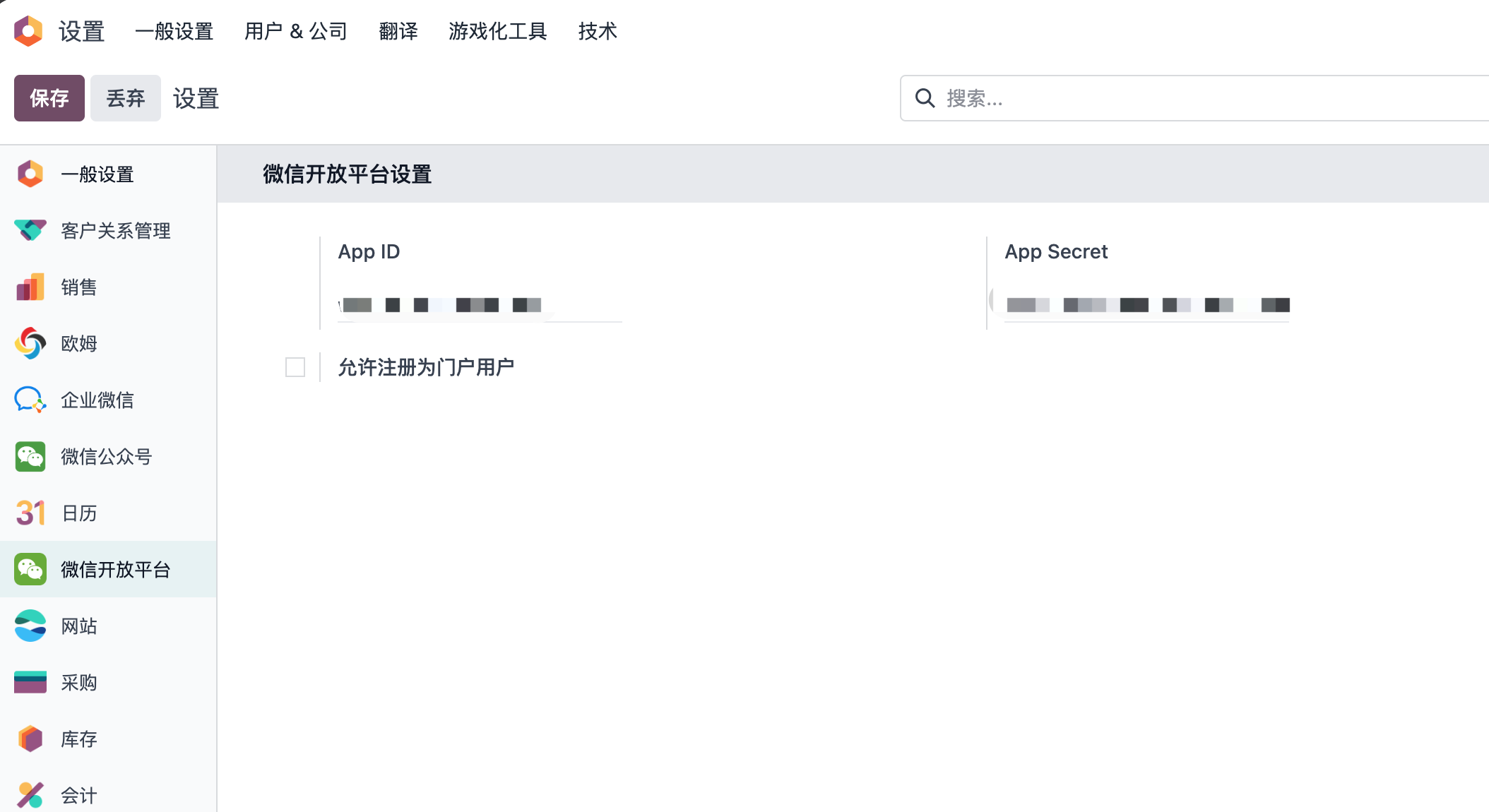Select the 企业微信 chat bubble icon
The image size is (1489, 812).
tap(30, 400)
